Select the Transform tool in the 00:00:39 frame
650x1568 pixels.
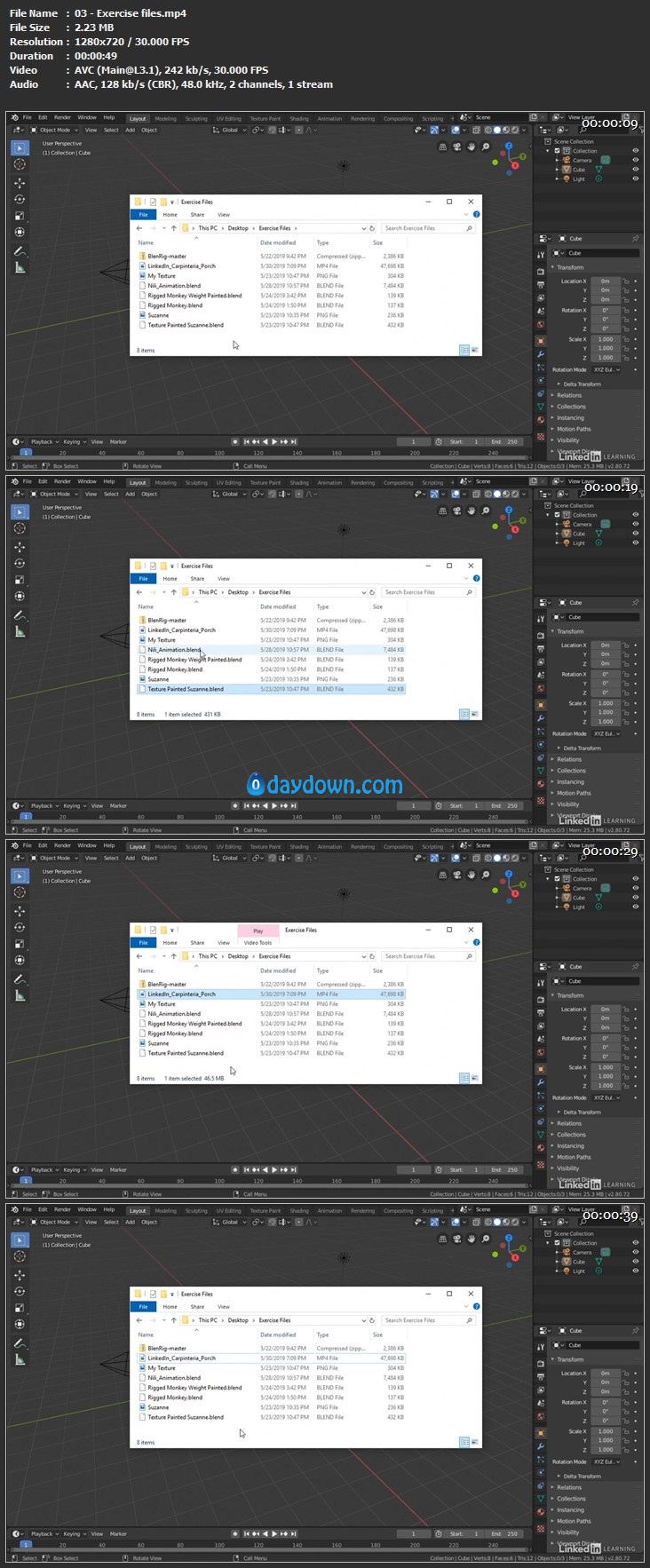(x=20, y=1325)
